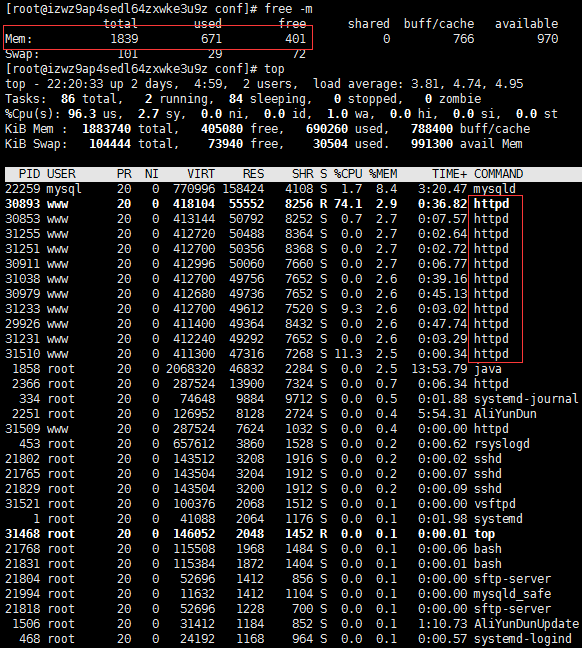
Task: Click the PID column header
Action: (x=30, y=174)
